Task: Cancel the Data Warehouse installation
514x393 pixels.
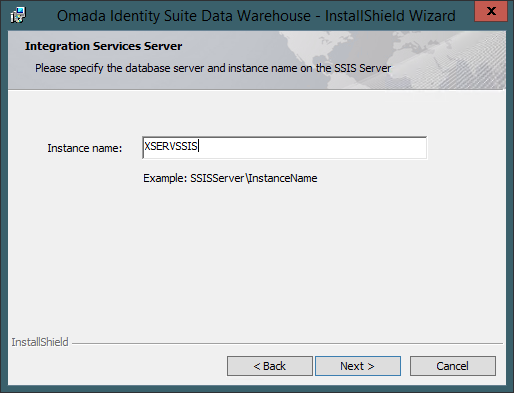Action: point(453,366)
